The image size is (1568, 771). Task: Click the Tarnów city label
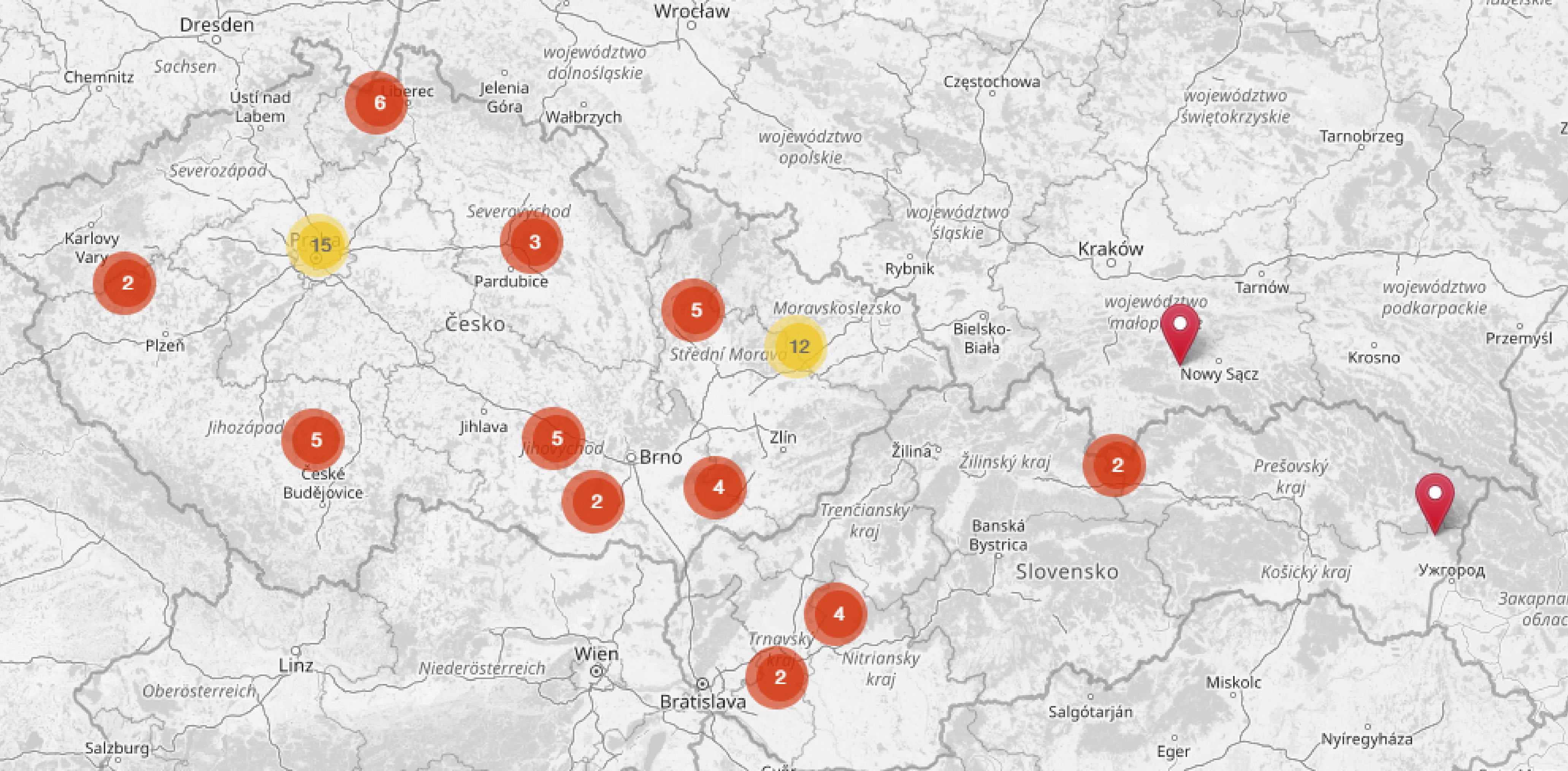point(1262,287)
